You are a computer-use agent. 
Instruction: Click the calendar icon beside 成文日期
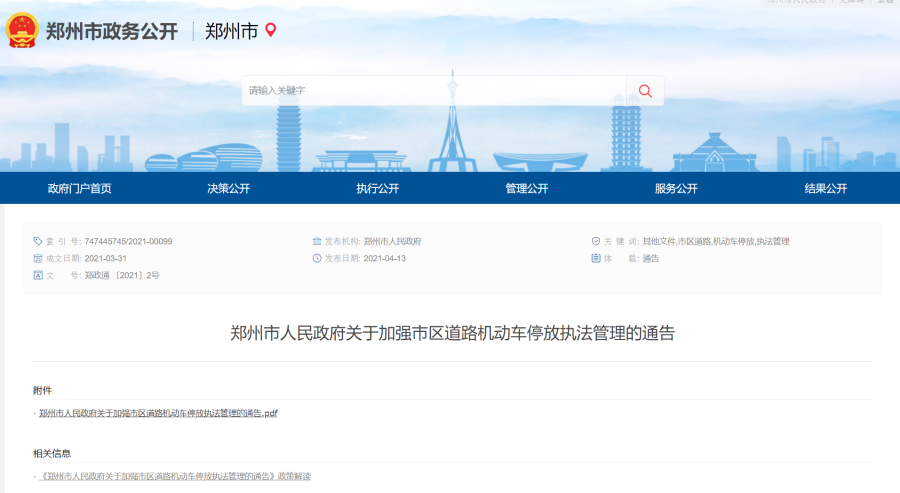pyautogui.click(x=38, y=258)
